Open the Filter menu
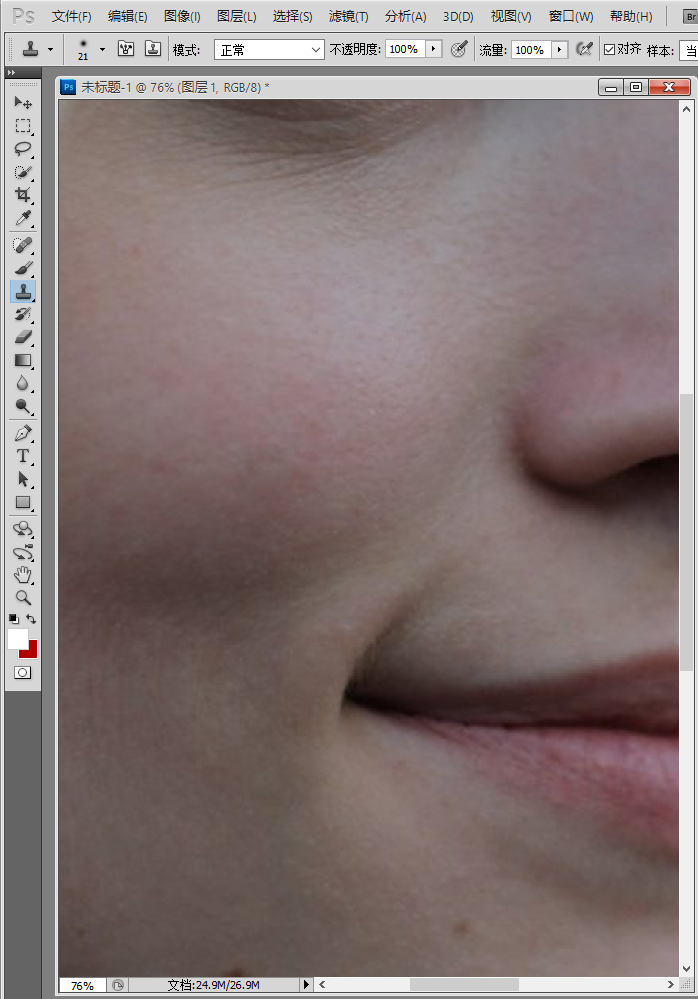698x999 pixels. point(348,17)
